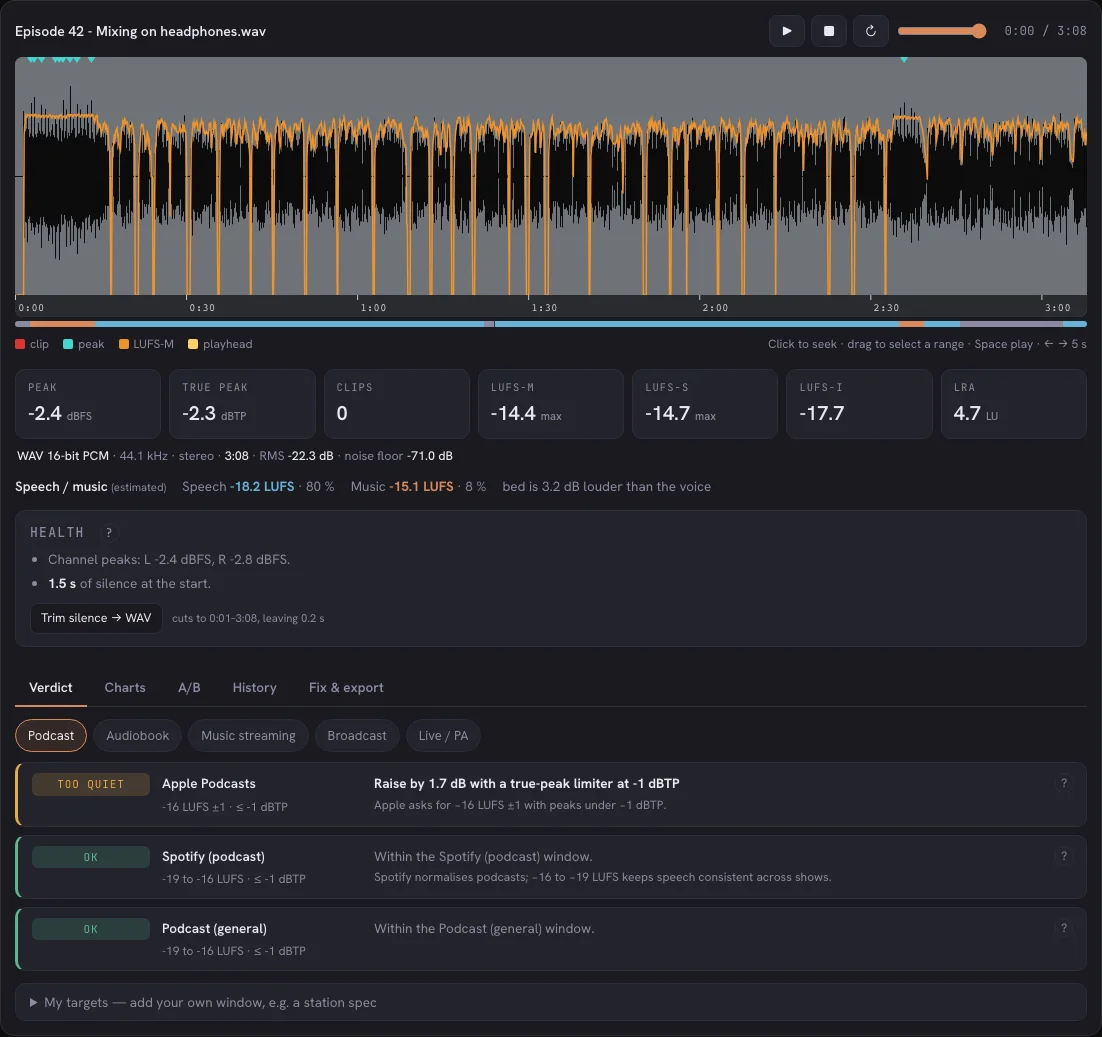The width and height of the screenshot is (1102, 1037).
Task: Click 'Channel peaks: L -2.4 dBFS' line
Action: [169, 559]
